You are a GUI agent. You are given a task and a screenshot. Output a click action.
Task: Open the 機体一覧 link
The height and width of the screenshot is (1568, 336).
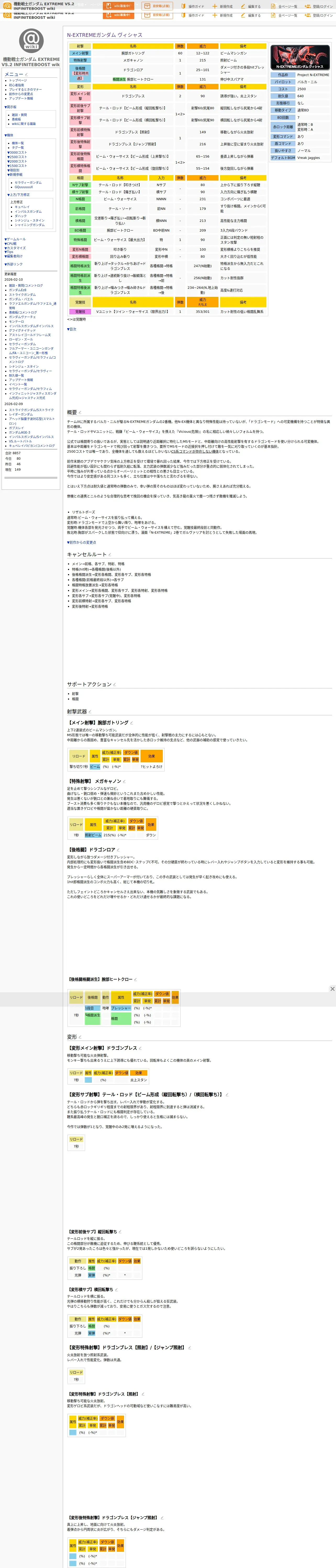coord(18,143)
